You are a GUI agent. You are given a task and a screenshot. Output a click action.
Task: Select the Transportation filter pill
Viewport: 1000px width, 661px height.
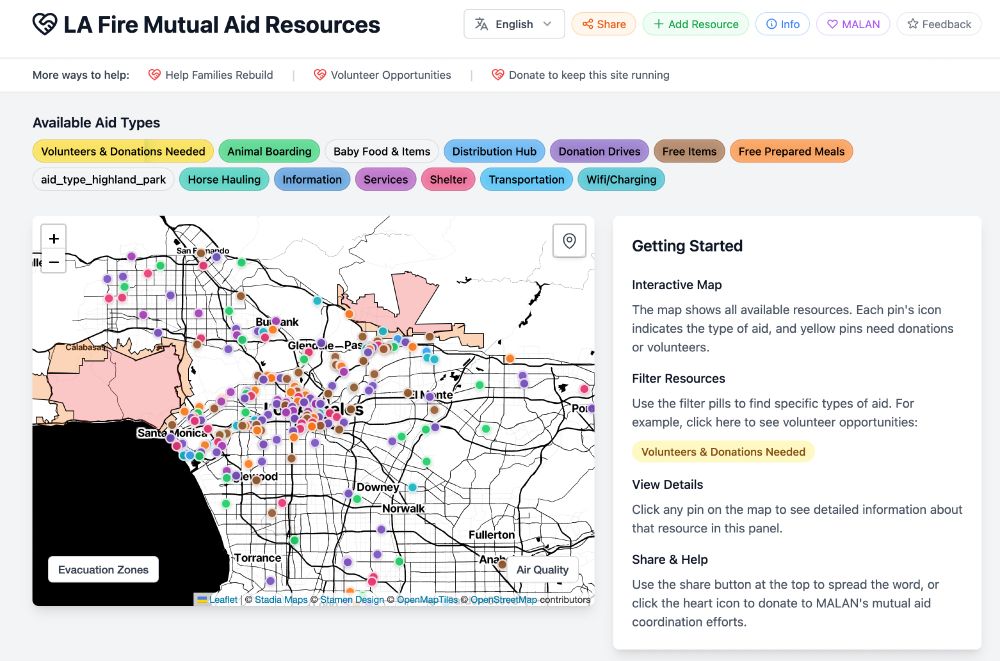[x=526, y=179]
